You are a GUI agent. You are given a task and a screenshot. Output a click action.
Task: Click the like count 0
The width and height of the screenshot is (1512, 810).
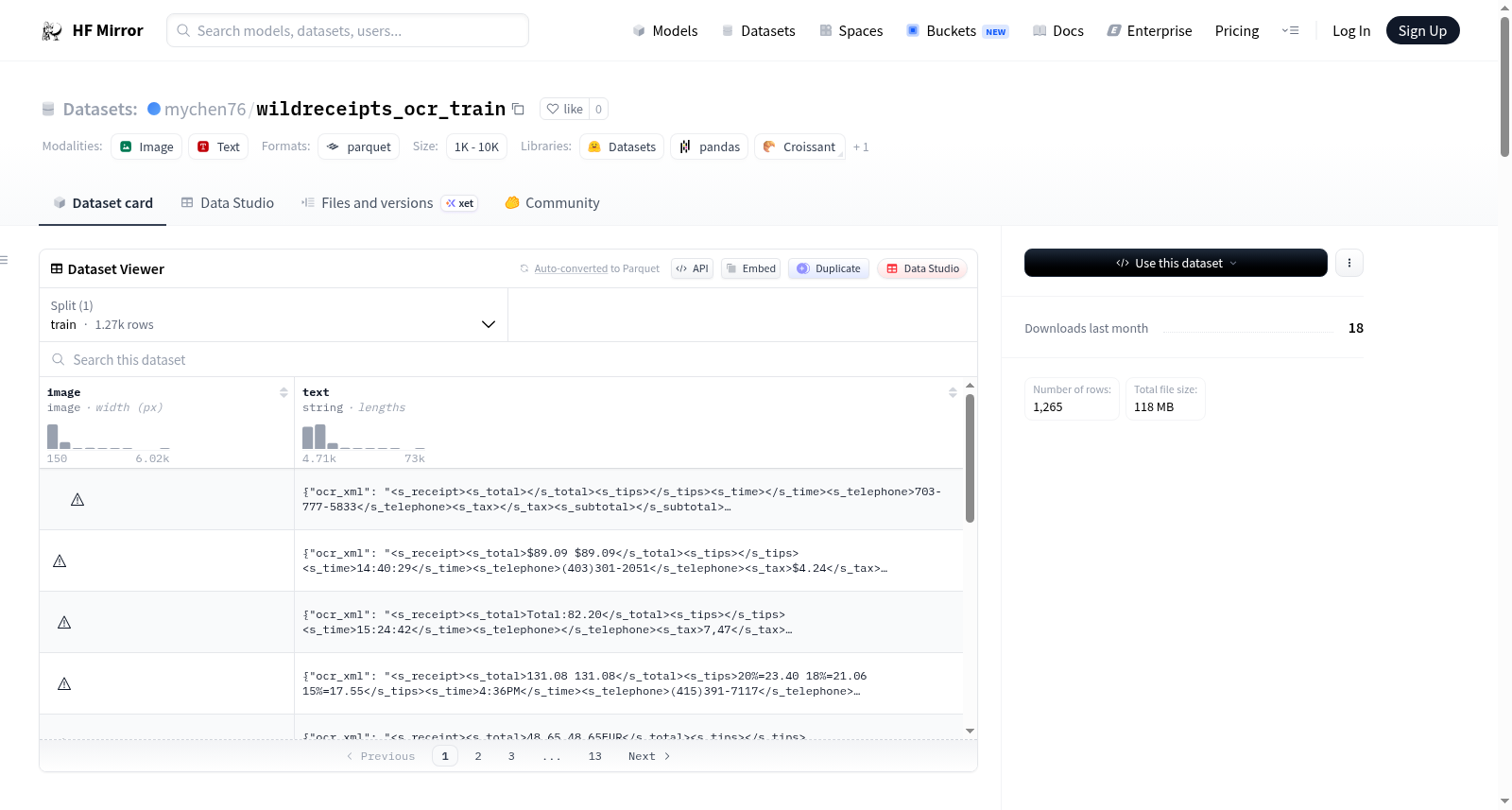(599, 109)
